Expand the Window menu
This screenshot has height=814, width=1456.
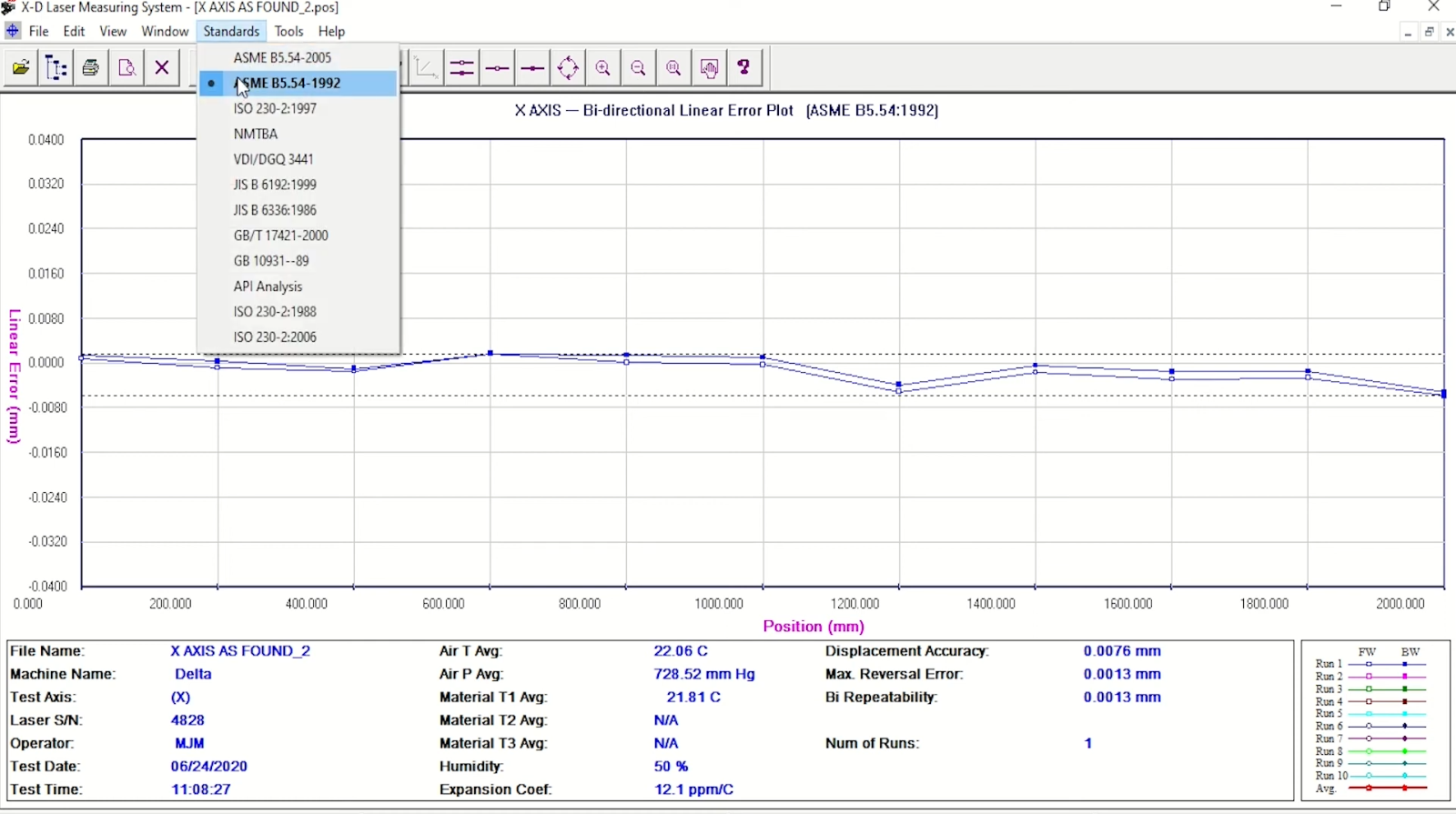coord(165,31)
